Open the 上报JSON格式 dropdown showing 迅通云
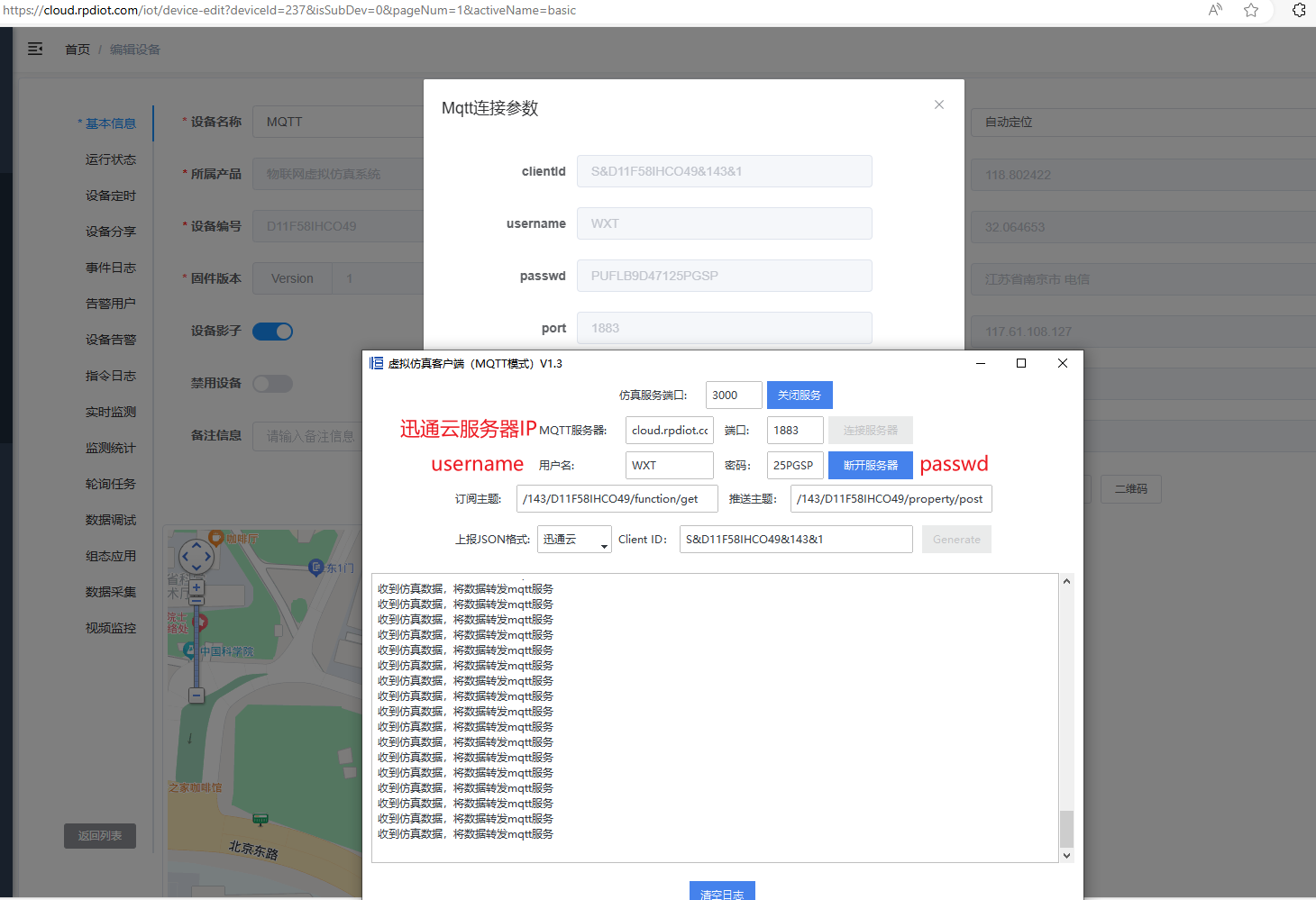The width and height of the screenshot is (1316, 900). (x=574, y=540)
